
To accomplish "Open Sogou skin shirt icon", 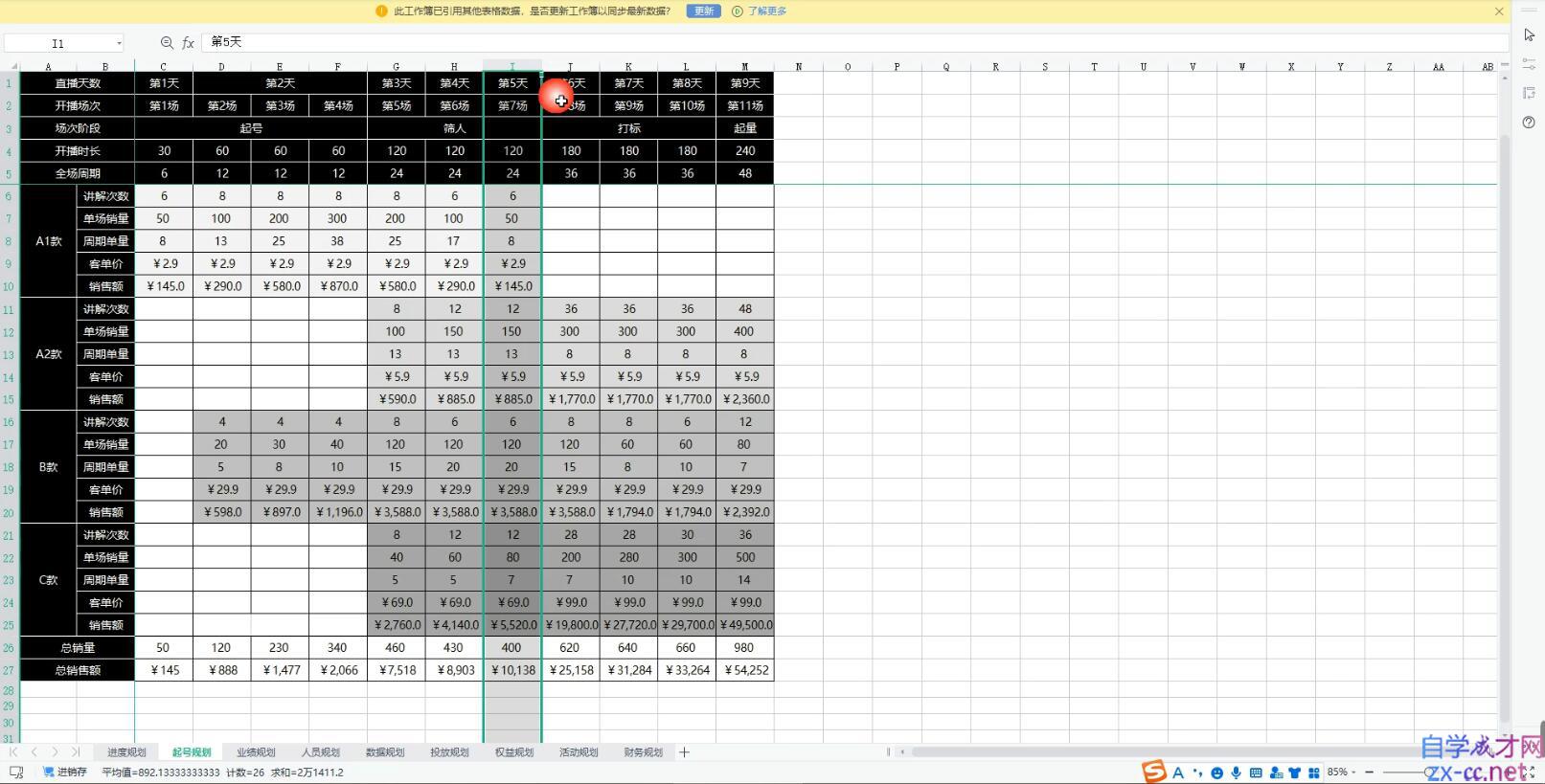I will click(1295, 773).
